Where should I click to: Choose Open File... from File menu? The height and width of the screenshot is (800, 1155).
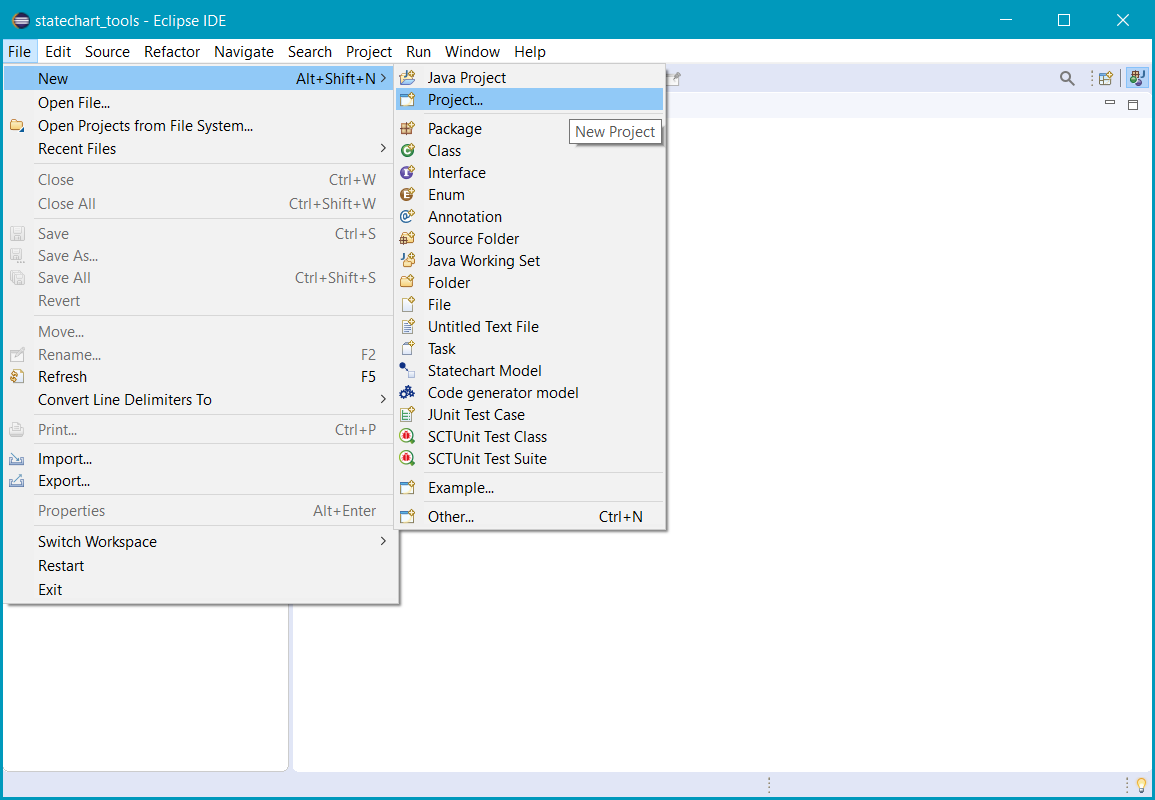[200, 103]
